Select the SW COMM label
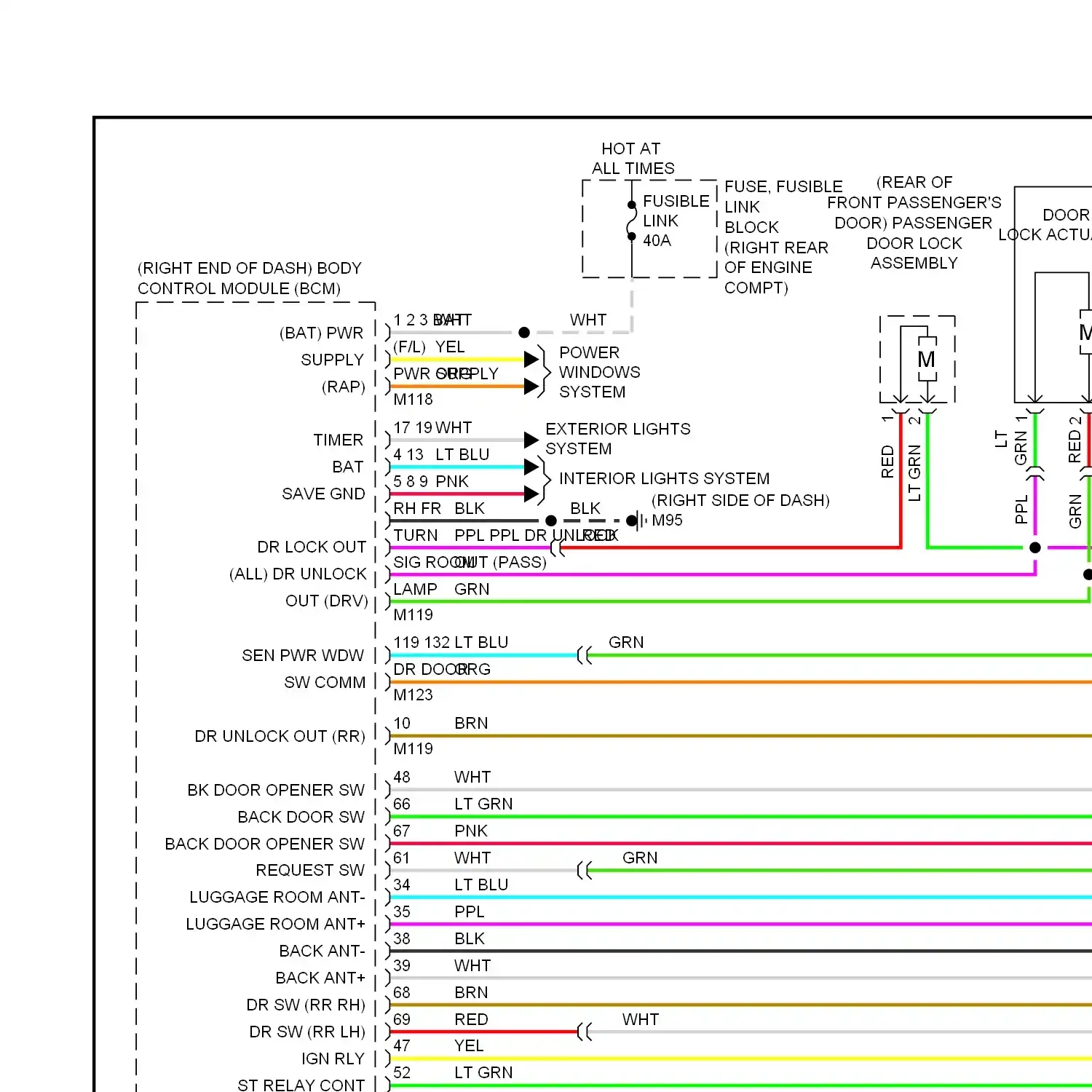The width and height of the screenshot is (1092, 1092). (325, 682)
